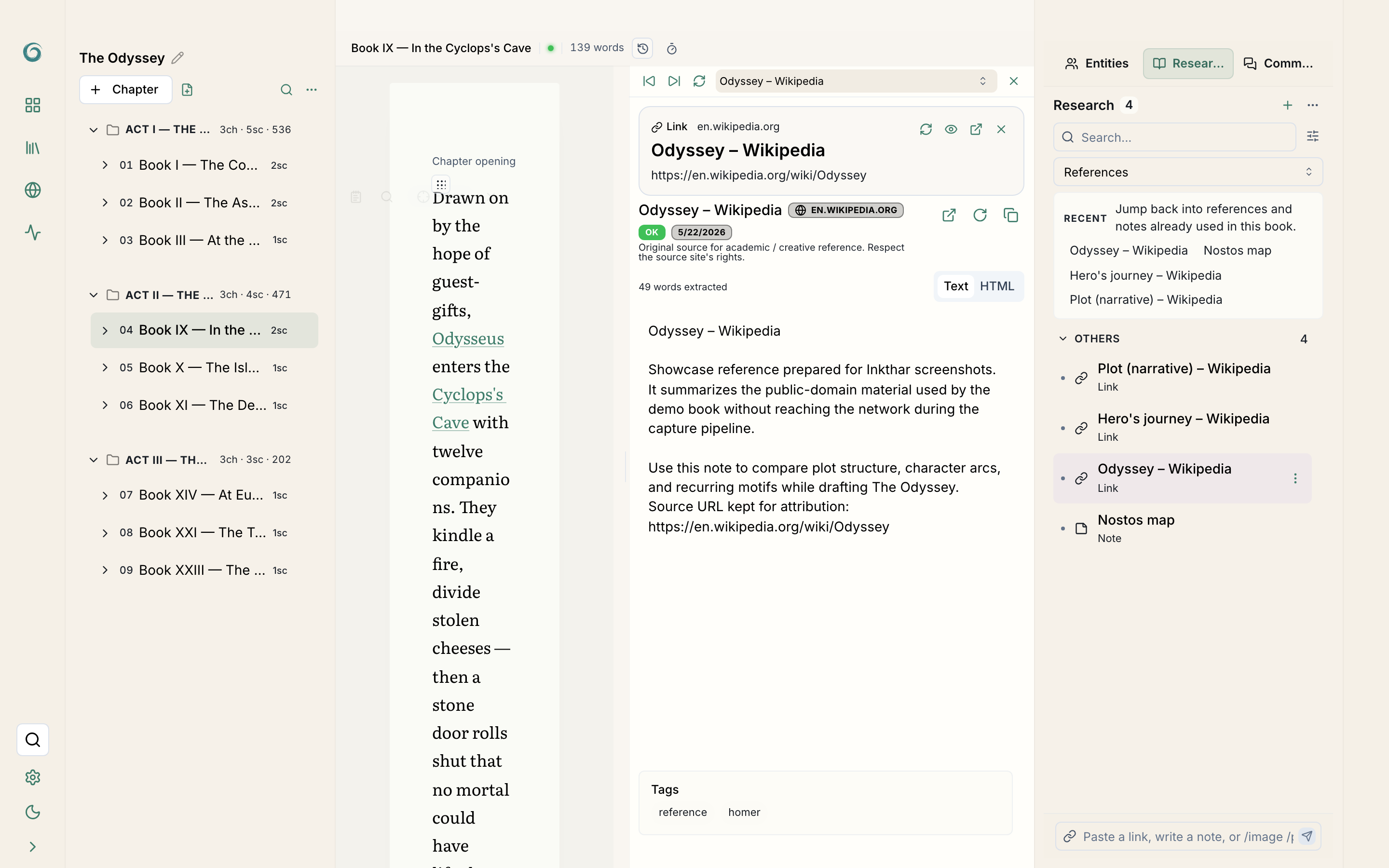Open the library books icon in sidebar

click(33, 148)
